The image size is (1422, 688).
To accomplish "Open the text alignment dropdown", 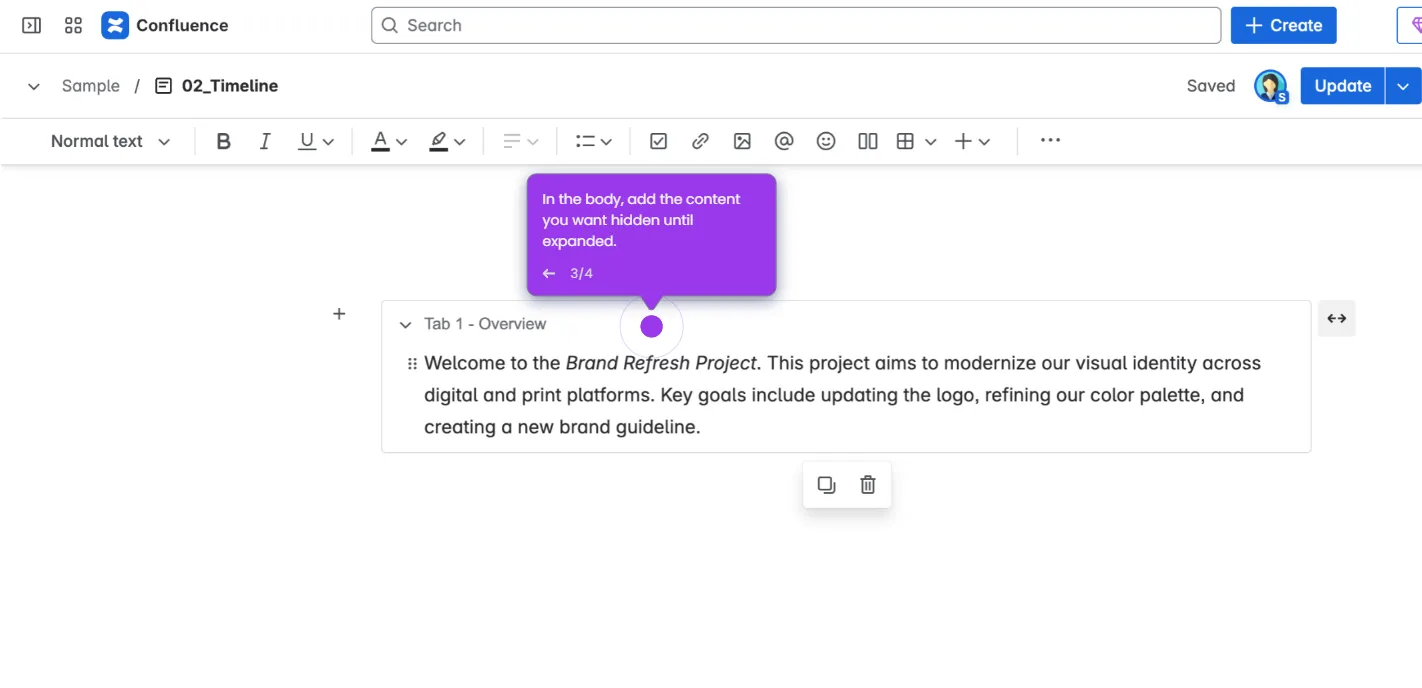I will [520, 141].
